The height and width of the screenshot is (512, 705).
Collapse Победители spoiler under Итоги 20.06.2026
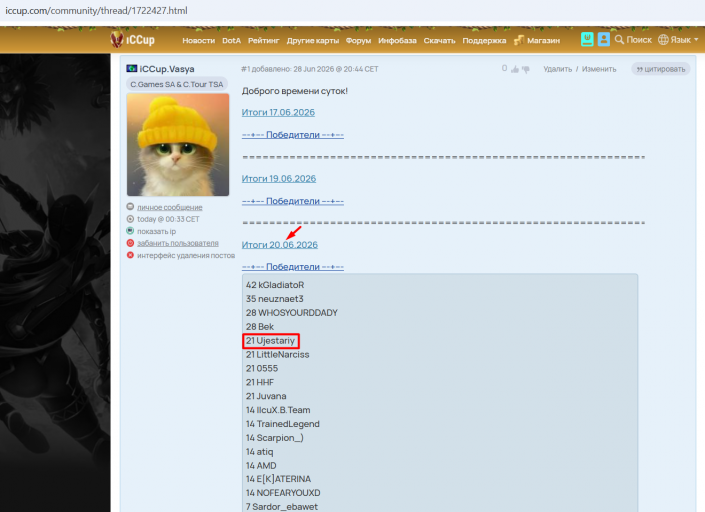click(x=293, y=267)
